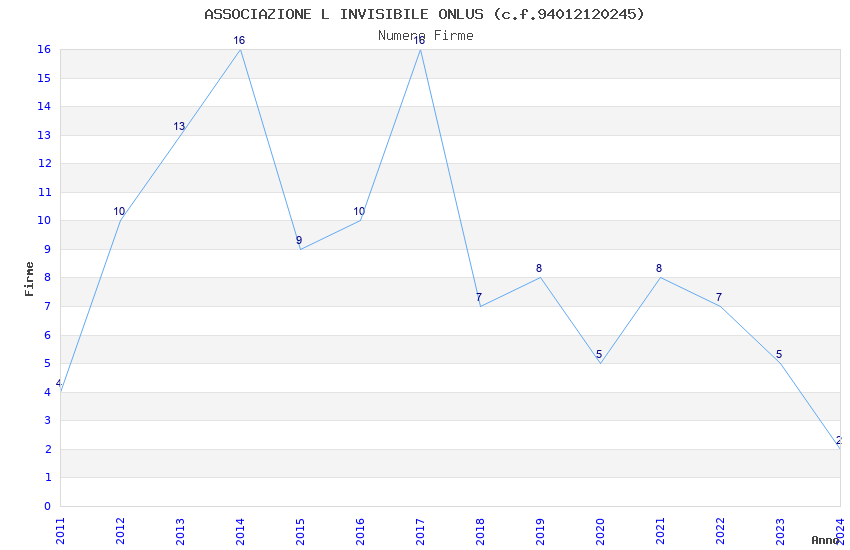This screenshot has width=850, height=550.
Task: Click y-axis tick value 15
Action: 44,78
